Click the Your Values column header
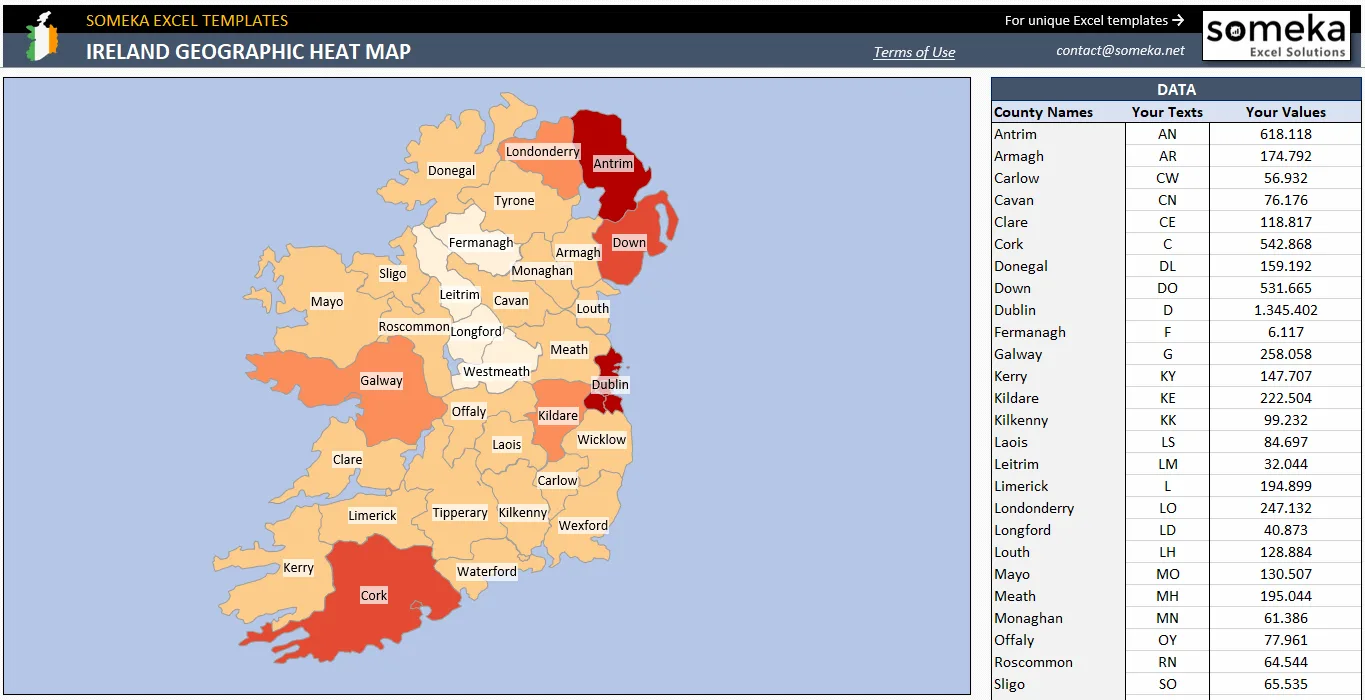 coord(1285,112)
